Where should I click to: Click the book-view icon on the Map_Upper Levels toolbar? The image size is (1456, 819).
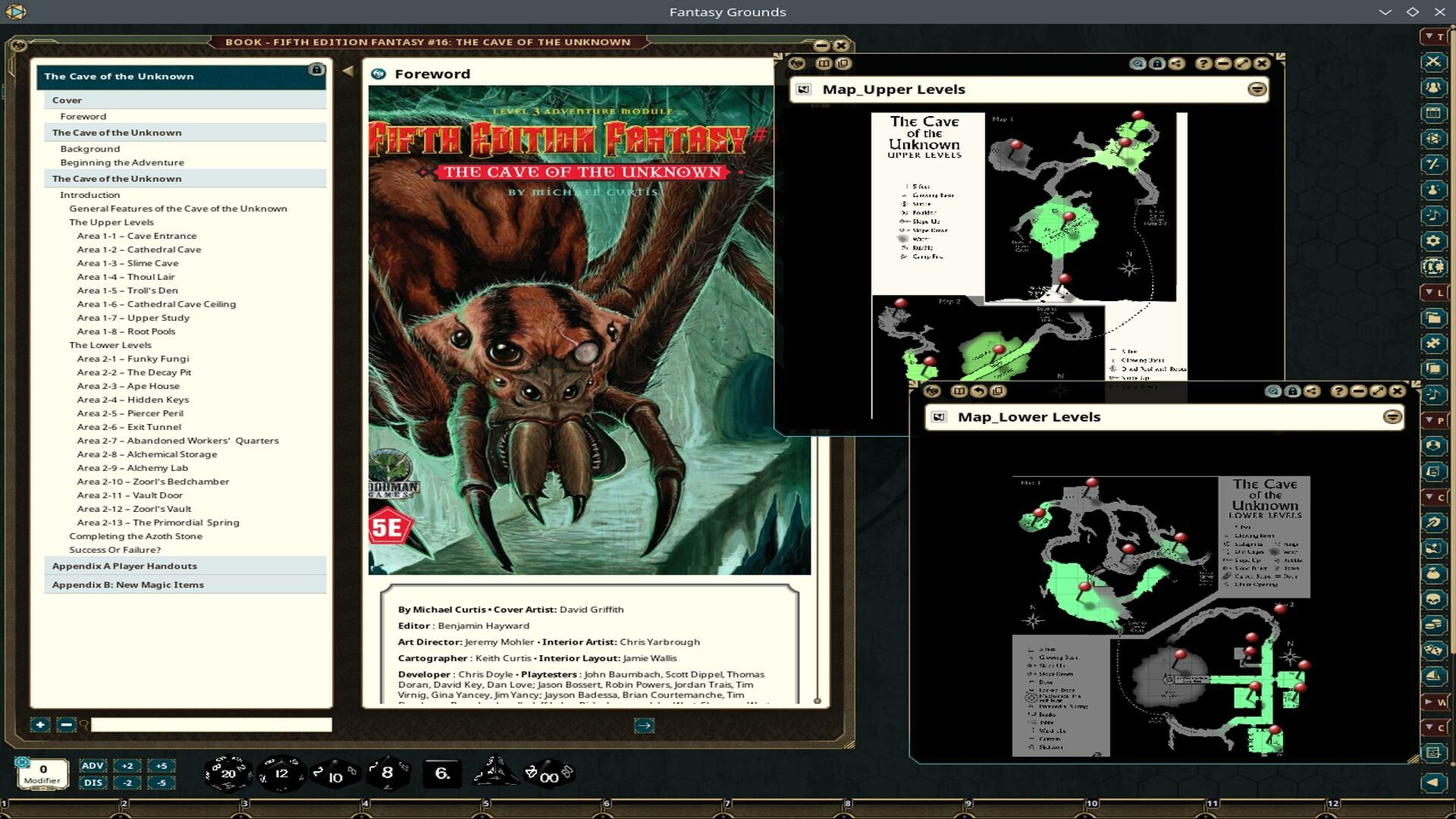click(824, 63)
